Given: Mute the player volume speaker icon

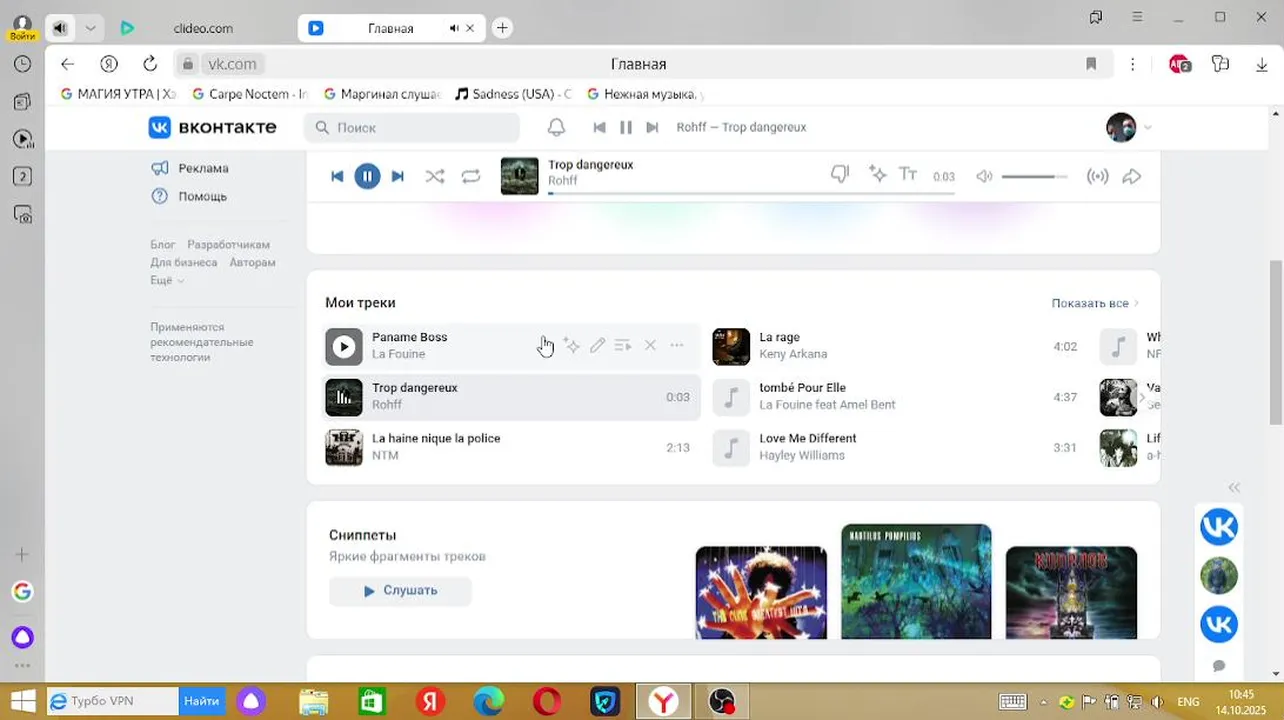Looking at the screenshot, I should pos(984,176).
